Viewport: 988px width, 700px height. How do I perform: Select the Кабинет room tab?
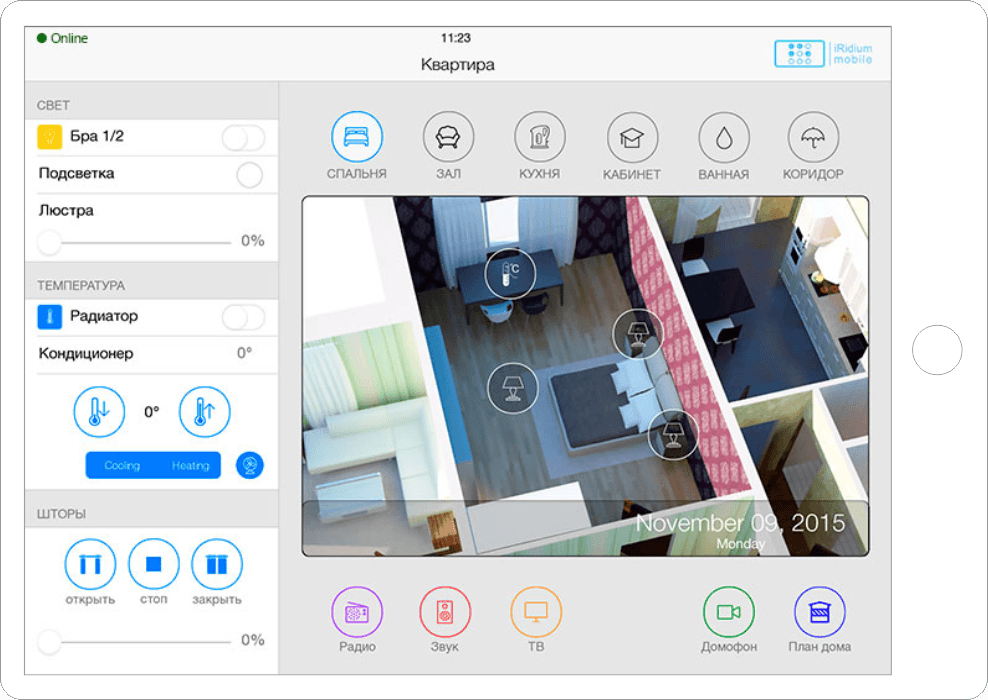pyautogui.click(x=632, y=138)
